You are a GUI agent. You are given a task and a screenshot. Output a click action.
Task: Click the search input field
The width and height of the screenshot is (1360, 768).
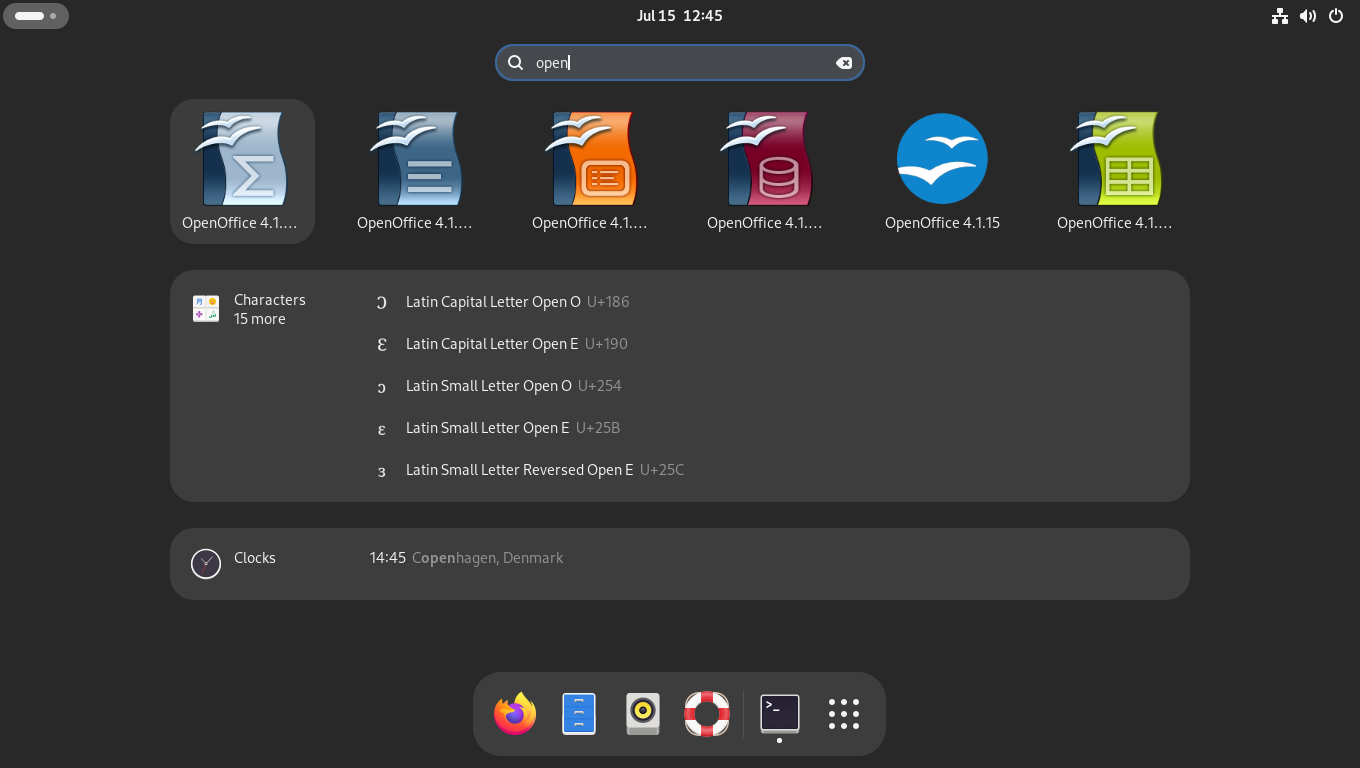click(680, 63)
